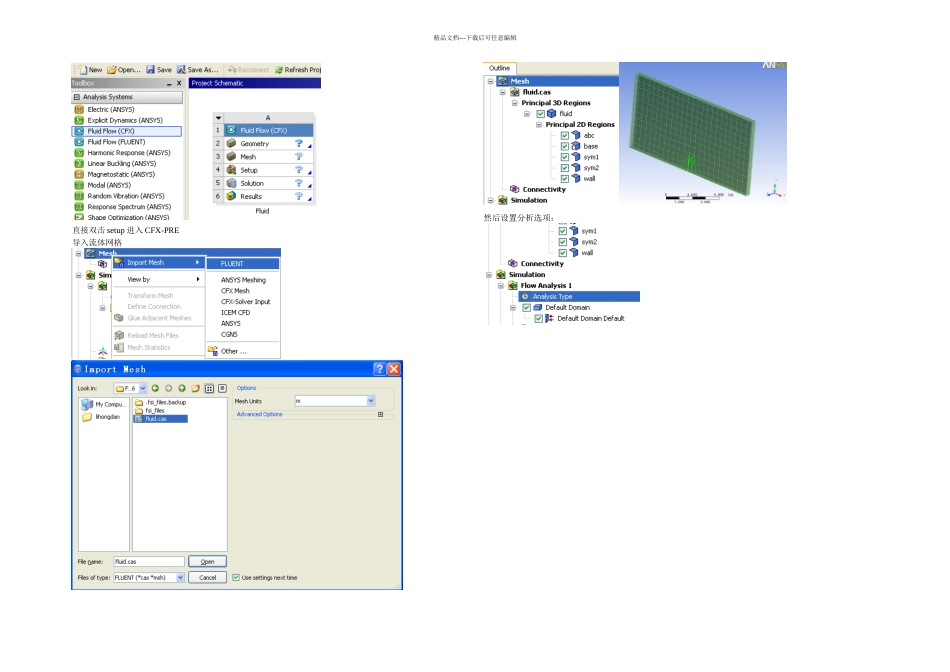
Task: Click the Refresh Project toolbar icon
Action: 279,70
